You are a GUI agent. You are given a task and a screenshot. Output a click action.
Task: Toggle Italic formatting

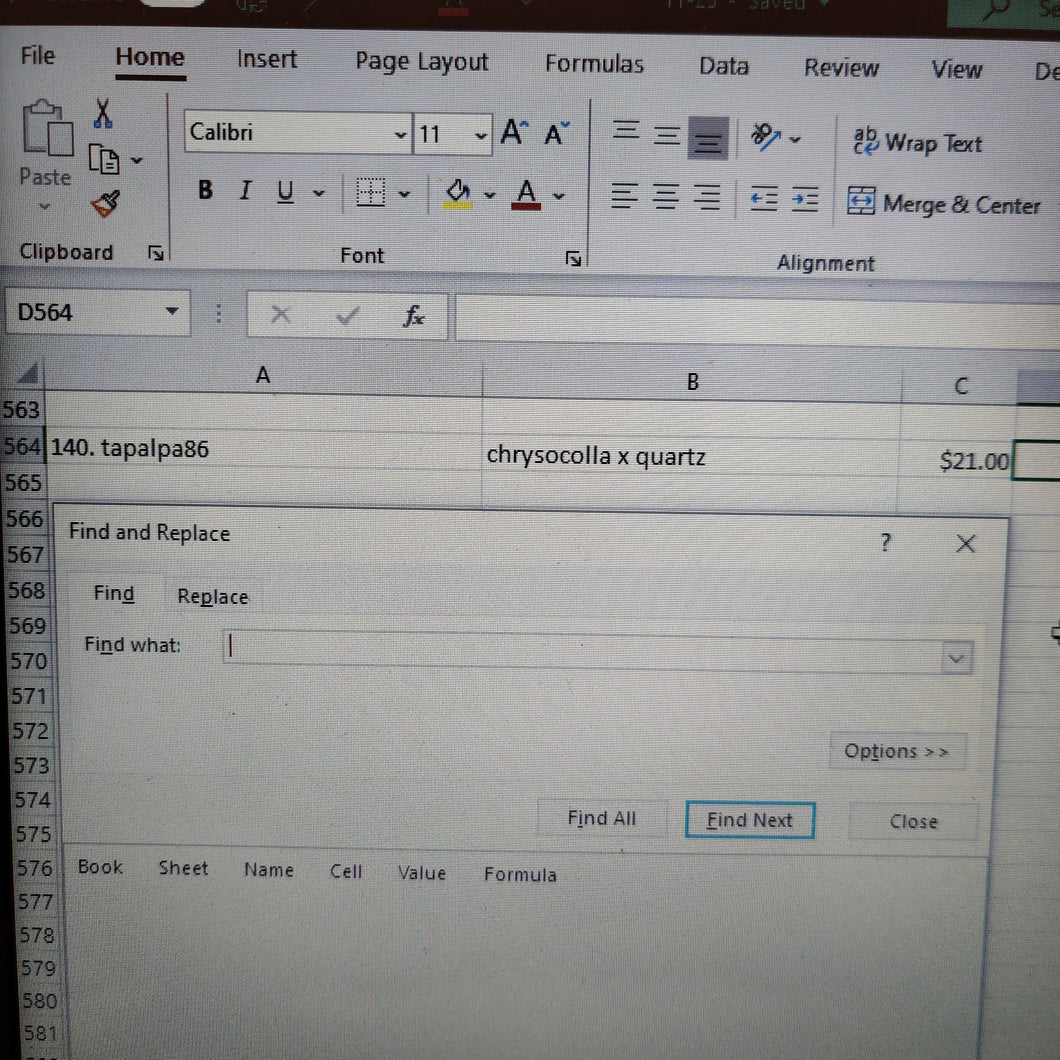(x=245, y=191)
